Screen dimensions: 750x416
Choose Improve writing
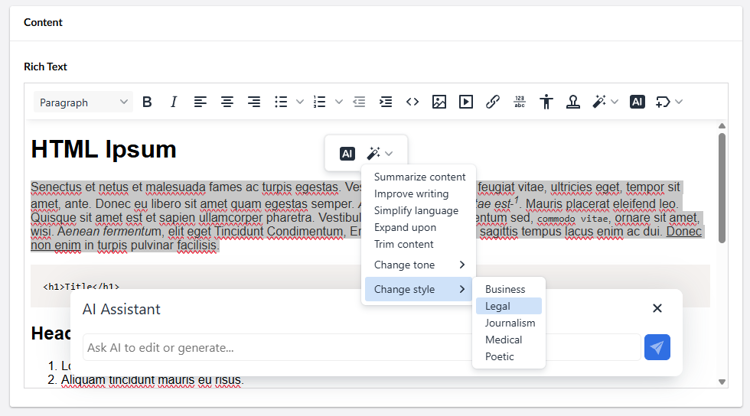pyautogui.click(x=411, y=194)
